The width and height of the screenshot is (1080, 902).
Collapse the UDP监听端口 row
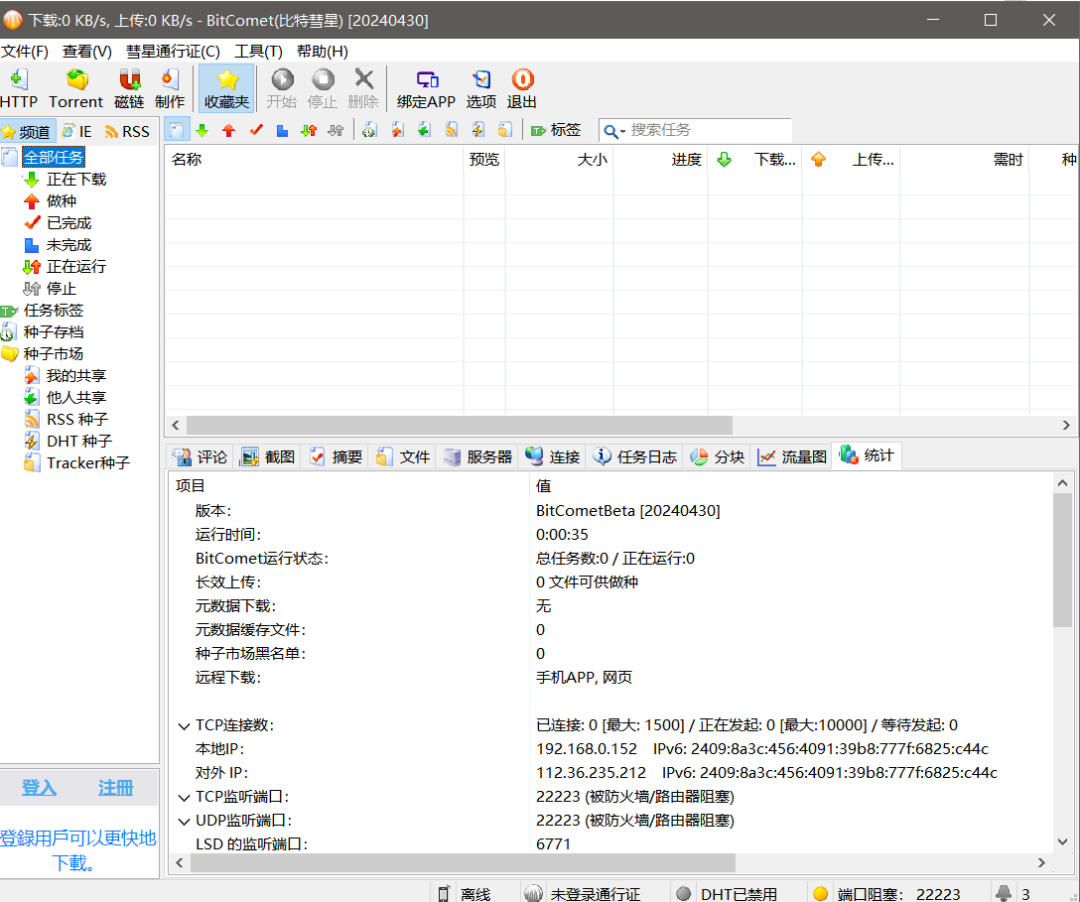point(184,821)
